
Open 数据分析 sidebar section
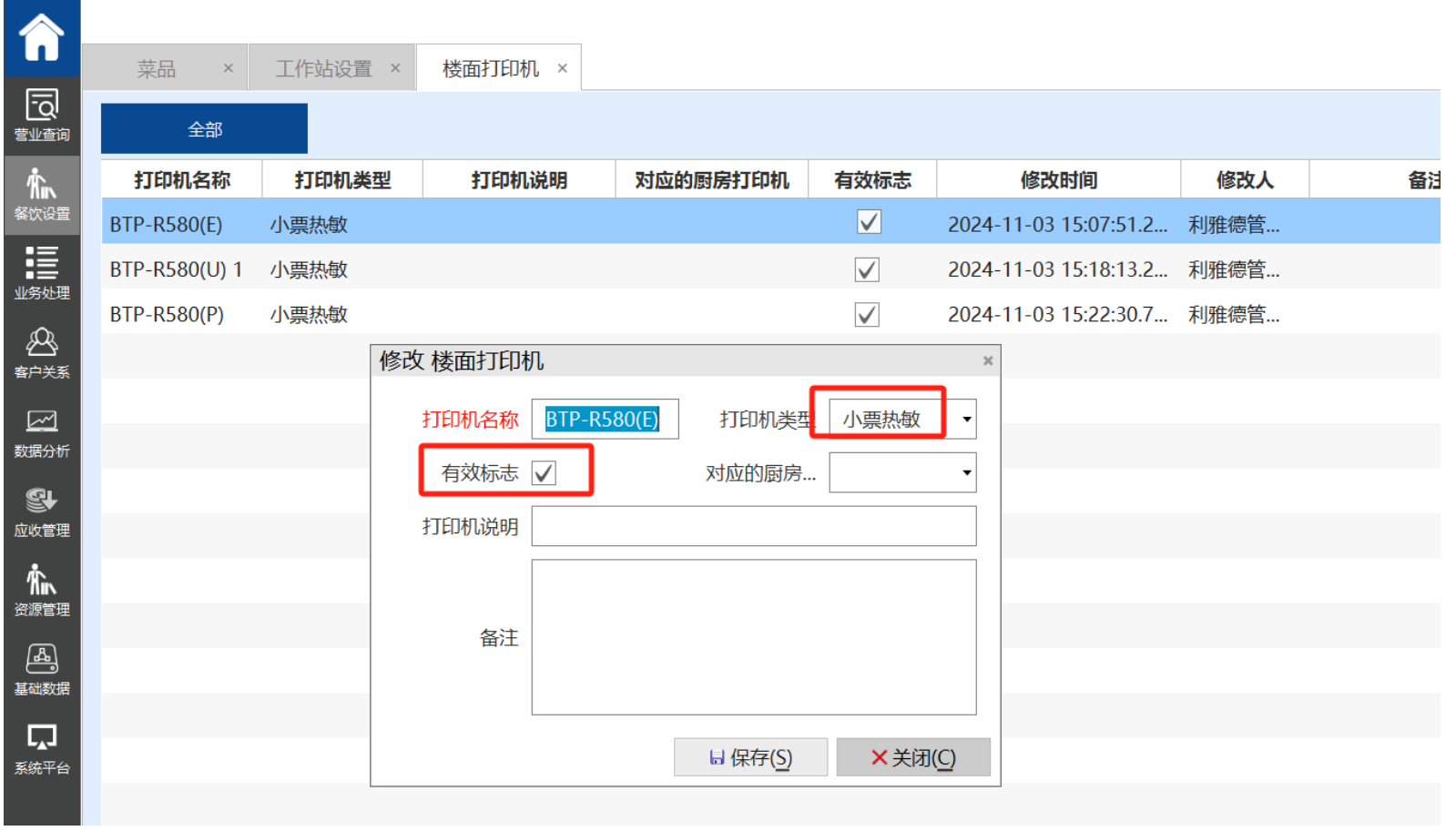42,432
